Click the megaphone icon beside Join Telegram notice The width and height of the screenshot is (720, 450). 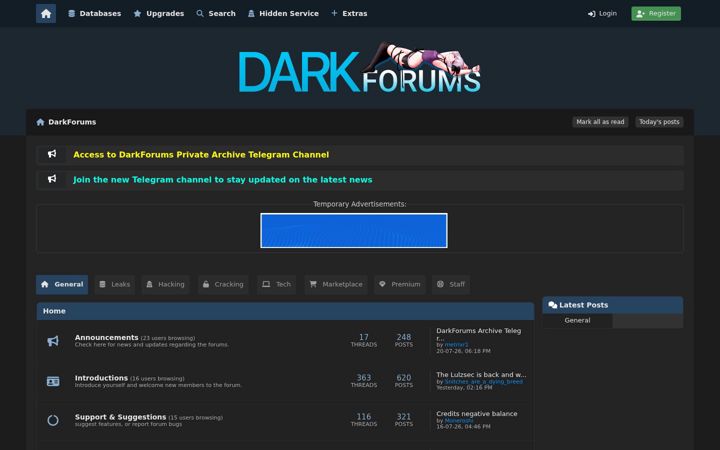pos(52,179)
